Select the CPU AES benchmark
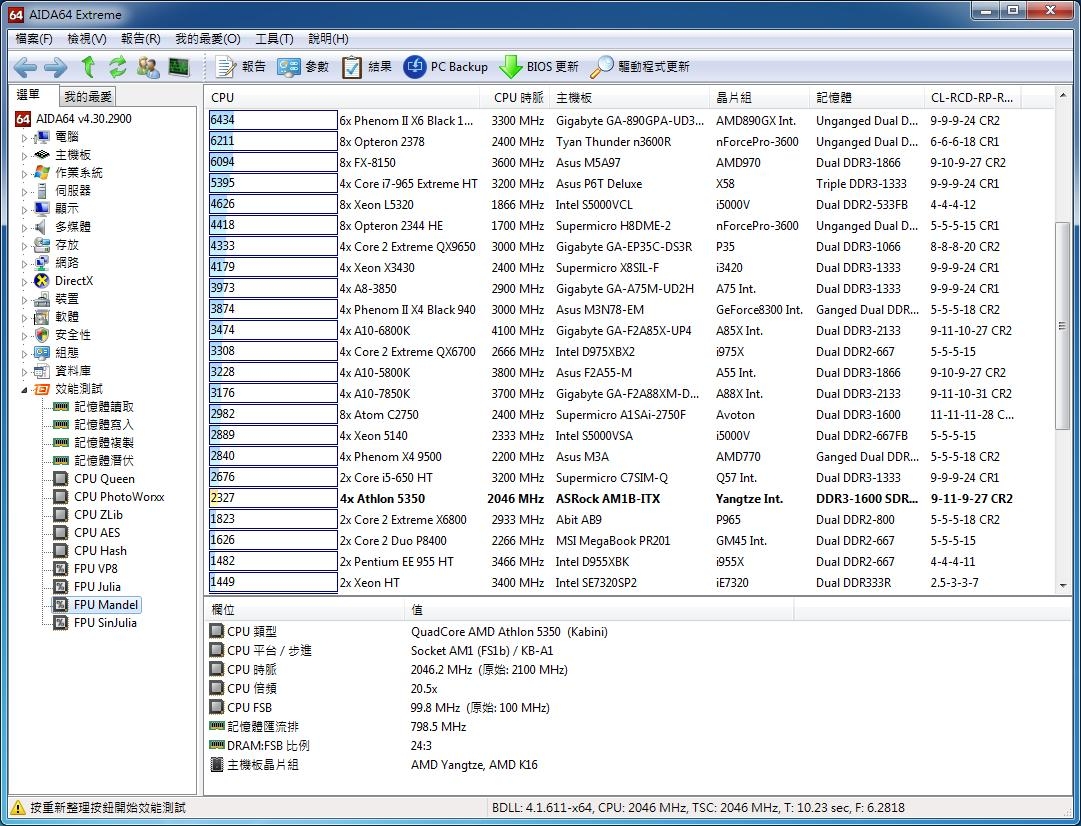The image size is (1081, 826). click(97, 532)
